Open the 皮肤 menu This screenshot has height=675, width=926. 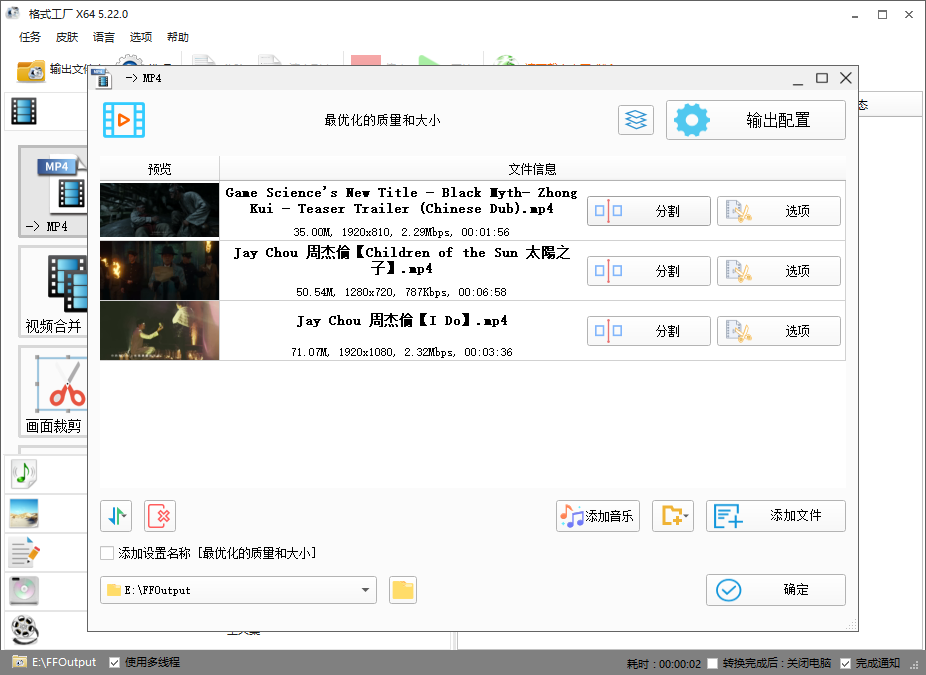(x=67, y=37)
